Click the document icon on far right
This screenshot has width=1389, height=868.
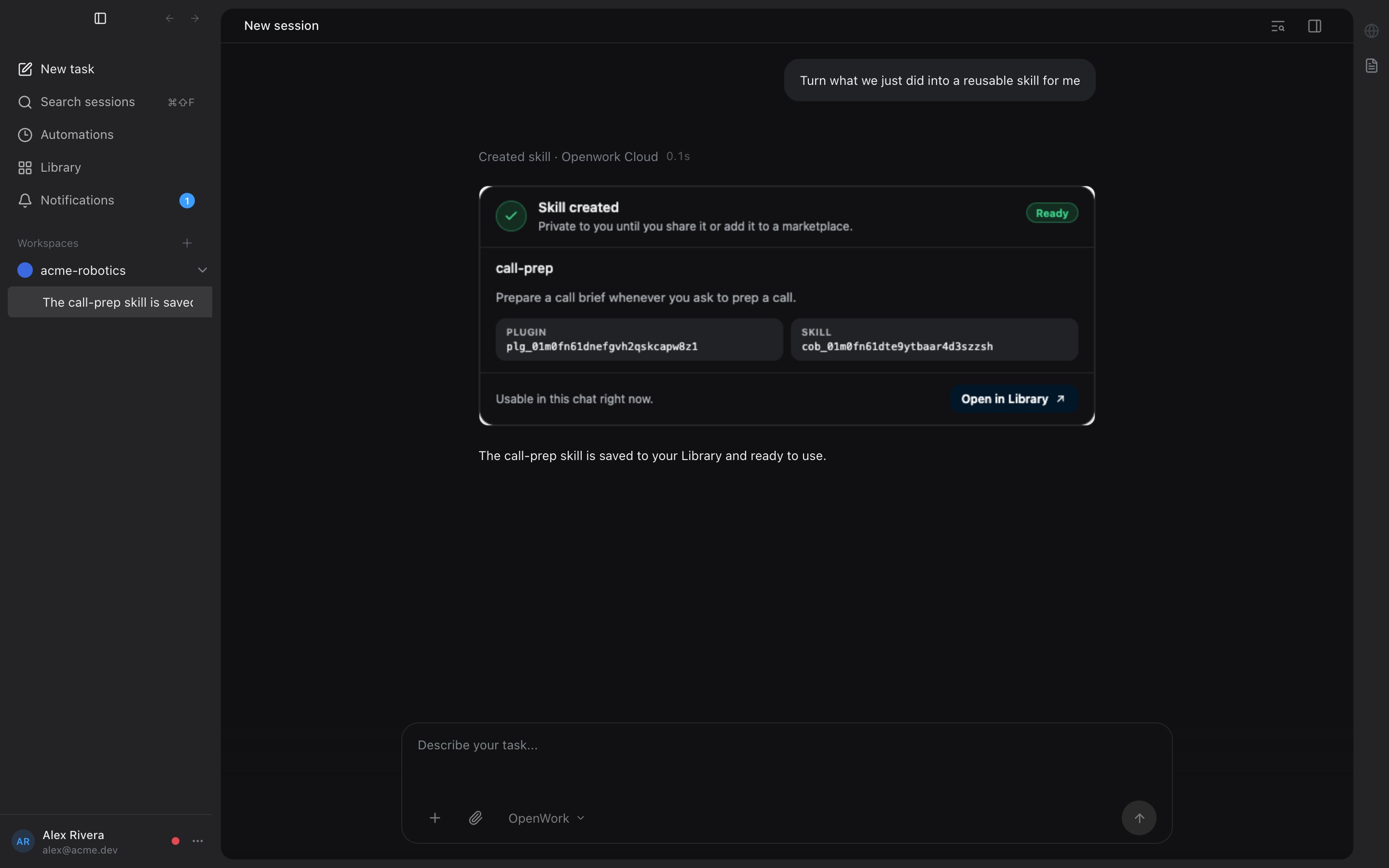pyautogui.click(x=1372, y=66)
